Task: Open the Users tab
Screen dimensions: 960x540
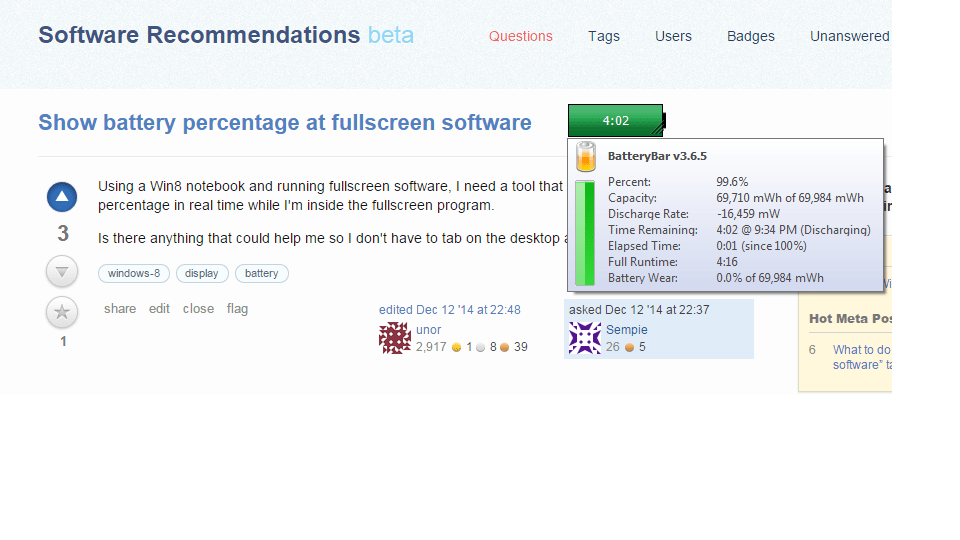Action: point(673,36)
